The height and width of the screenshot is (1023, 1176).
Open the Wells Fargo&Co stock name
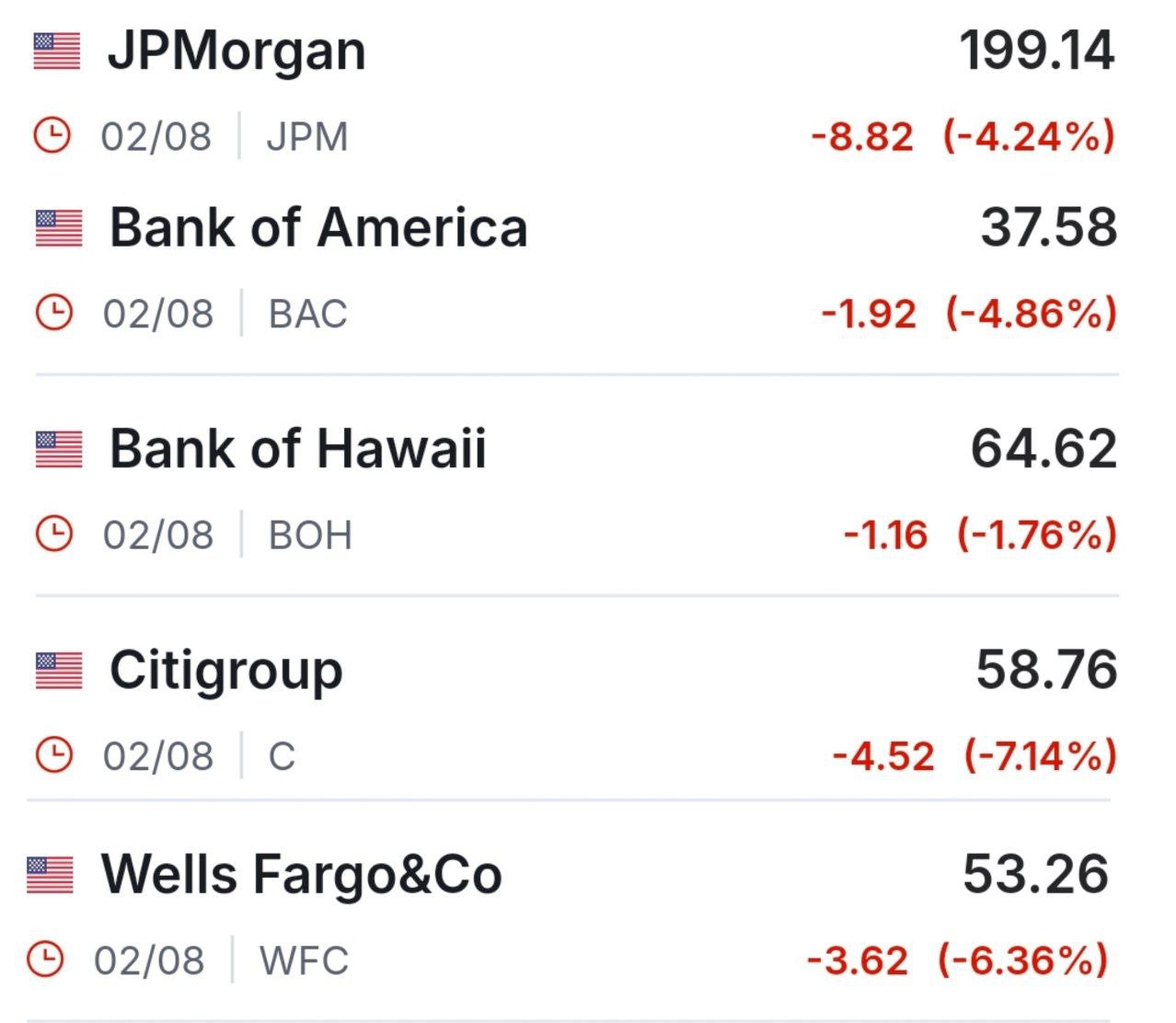[302, 875]
